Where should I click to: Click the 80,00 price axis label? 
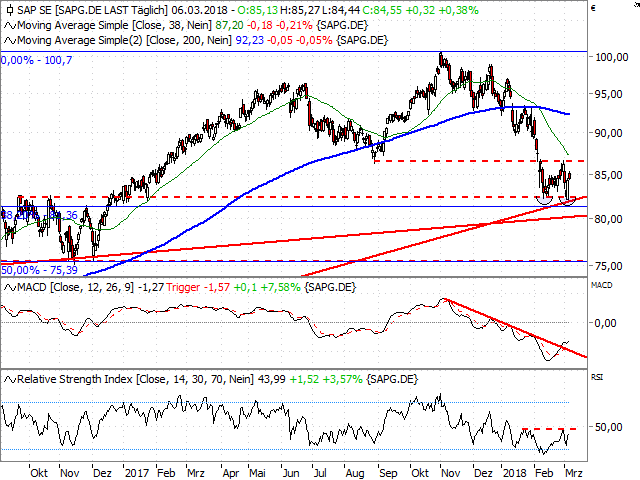(608, 219)
